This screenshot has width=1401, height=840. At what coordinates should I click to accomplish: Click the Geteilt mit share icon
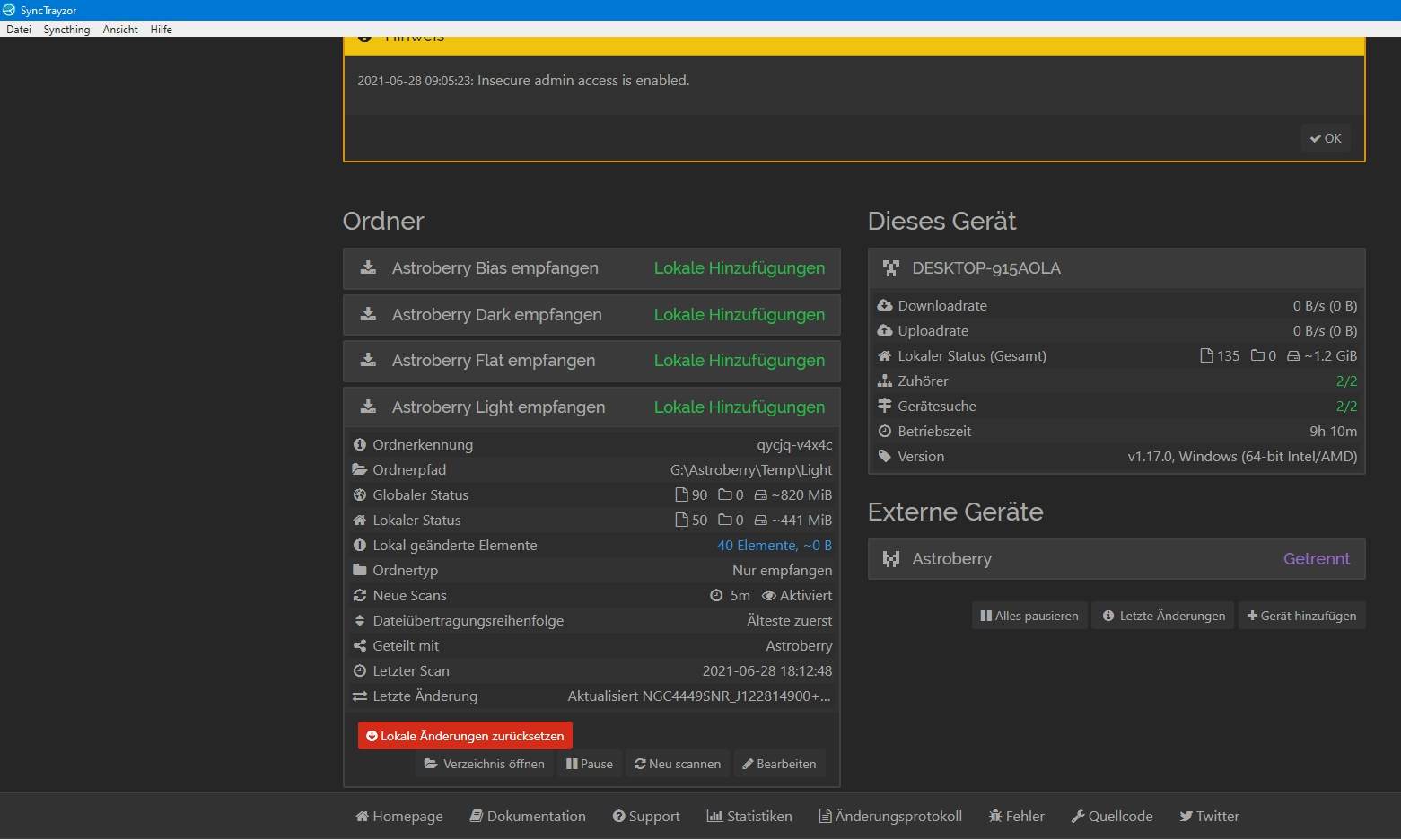point(360,645)
